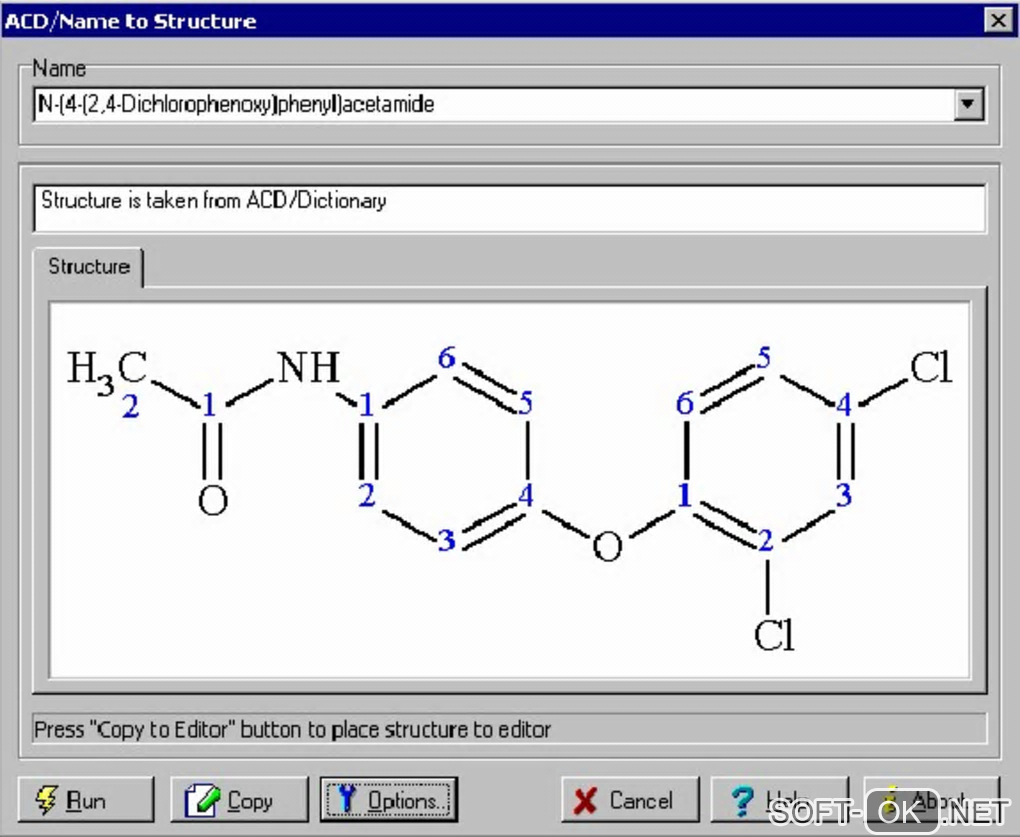The image size is (1020, 837).
Task: Select the Structure tab
Action: point(89,267)
